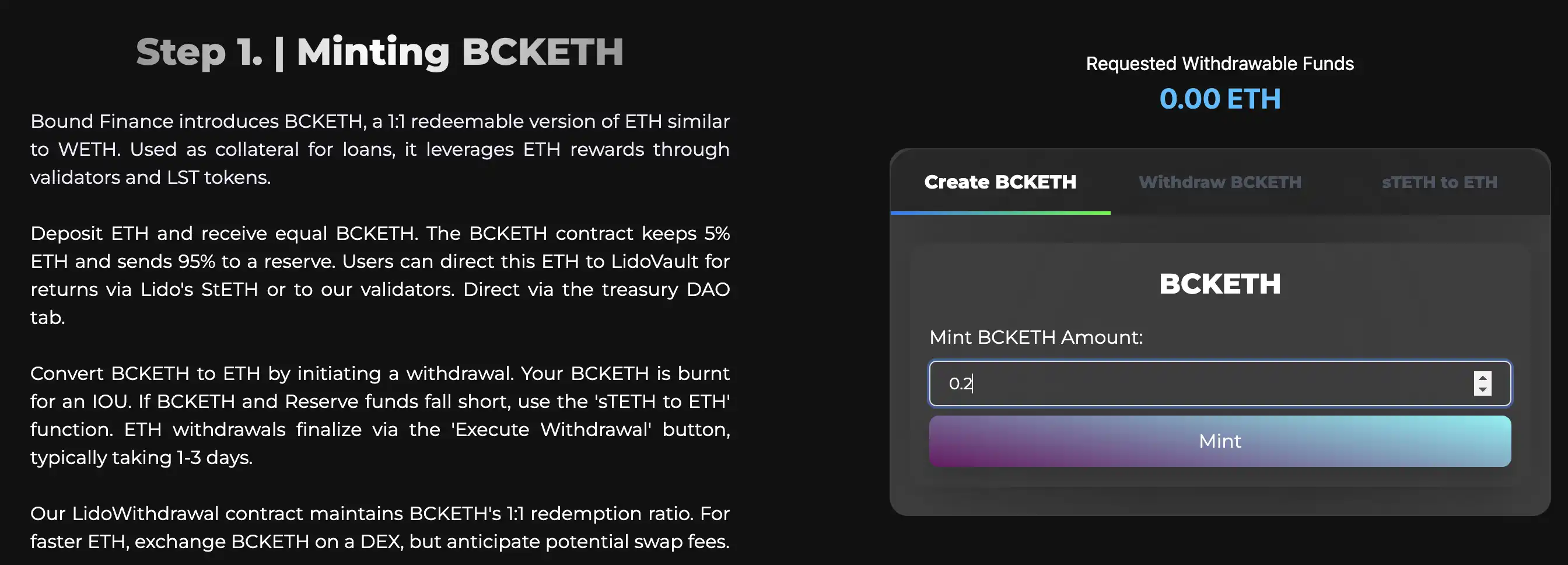Select the sTETH to ETH tab
Image resolution: width=1568 pixels, height=565 pixels.
pyautogui.click(x=1439, y=182)
